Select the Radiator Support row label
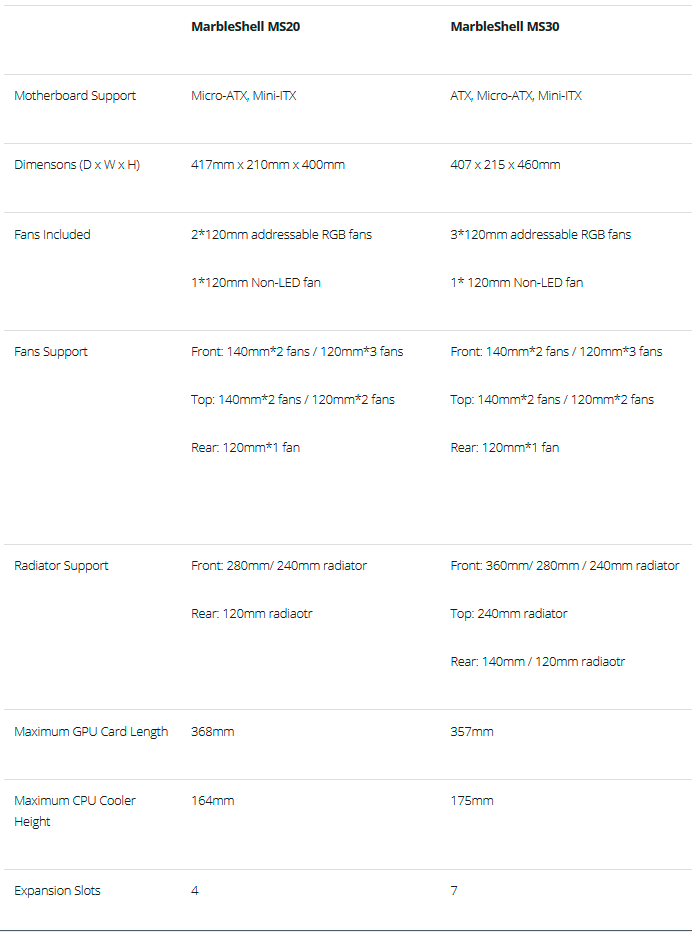Viewport: 692px width, 932px height. tap(61, 566)
